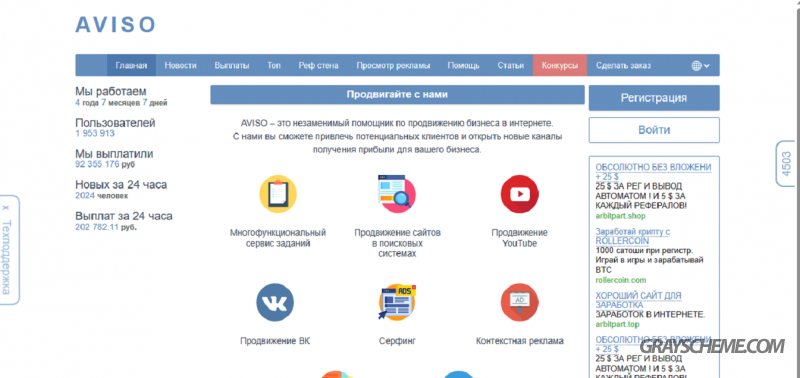Viewport: 800px width, 378px height.
Task: Go to the Выплаты page
Action: (232, 65)
